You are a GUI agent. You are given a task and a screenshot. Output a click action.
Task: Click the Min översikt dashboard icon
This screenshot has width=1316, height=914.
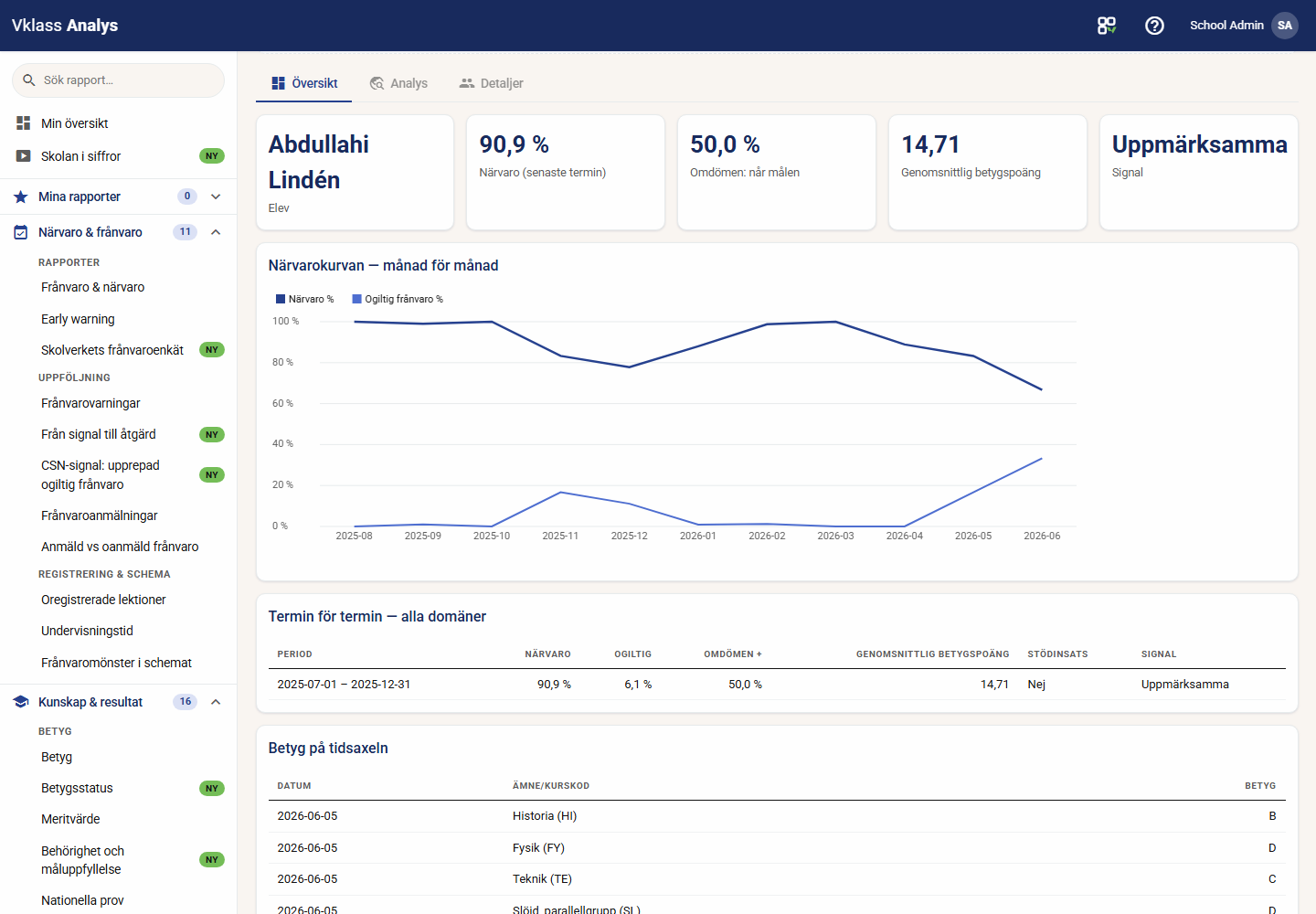pyautogui.click(x=24, y=122)
